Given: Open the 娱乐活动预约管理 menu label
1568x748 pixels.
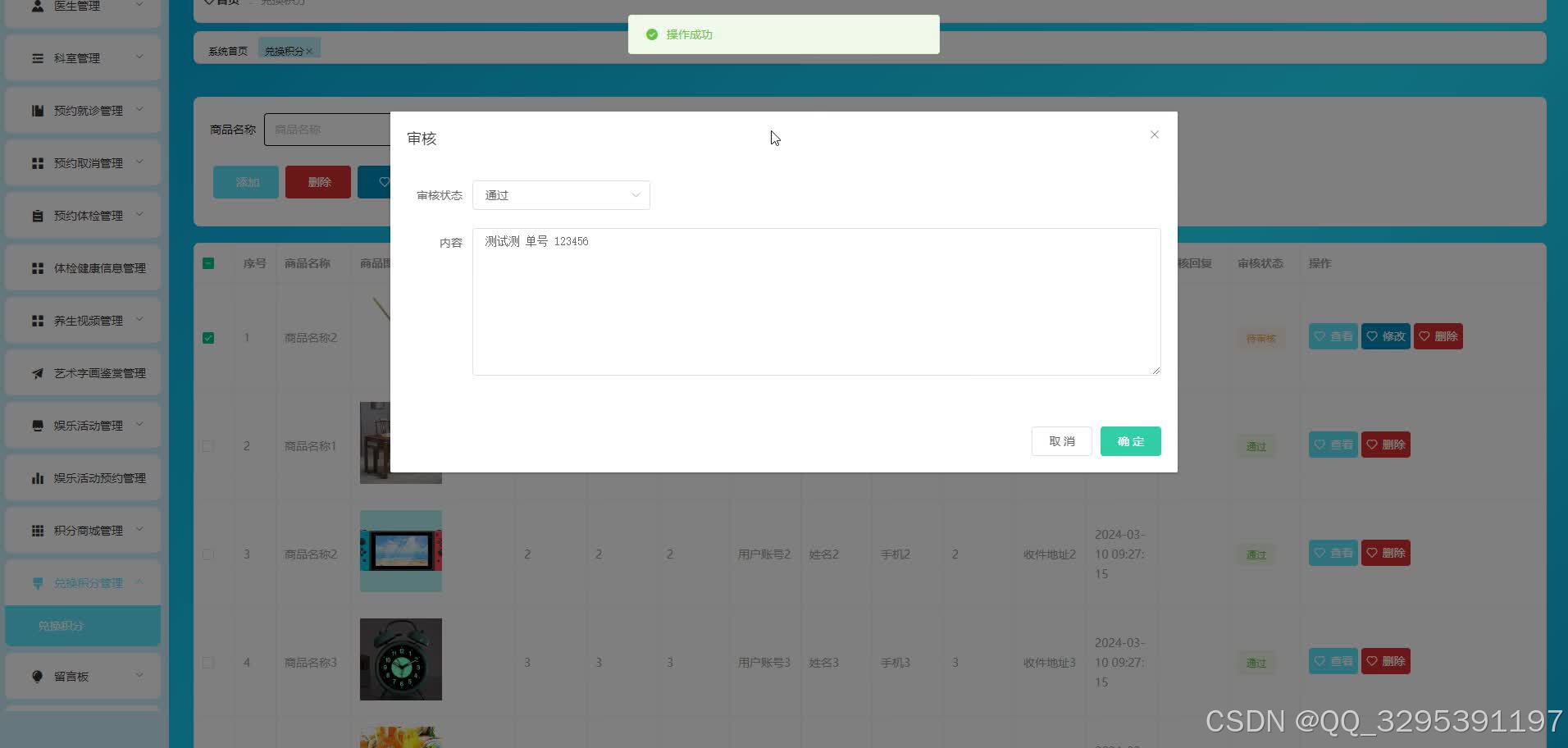Looking at the screenshot, I should [100, 478].
